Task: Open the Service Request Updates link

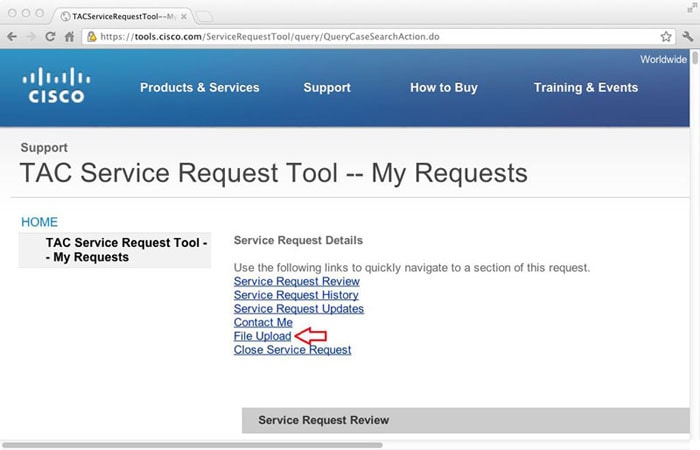Action: [x=299, y=309]
